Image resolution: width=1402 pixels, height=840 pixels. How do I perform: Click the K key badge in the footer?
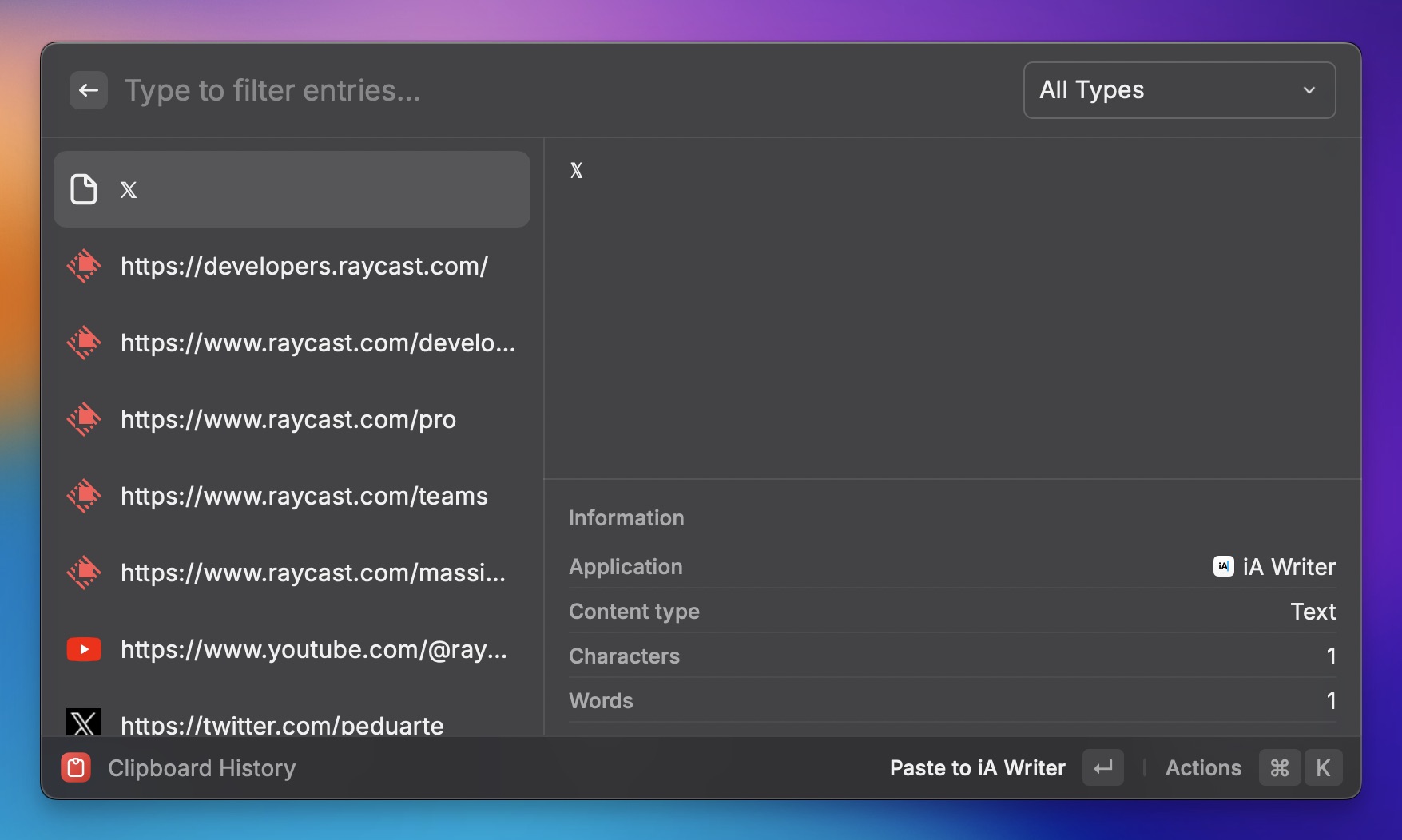(1323, 767)
